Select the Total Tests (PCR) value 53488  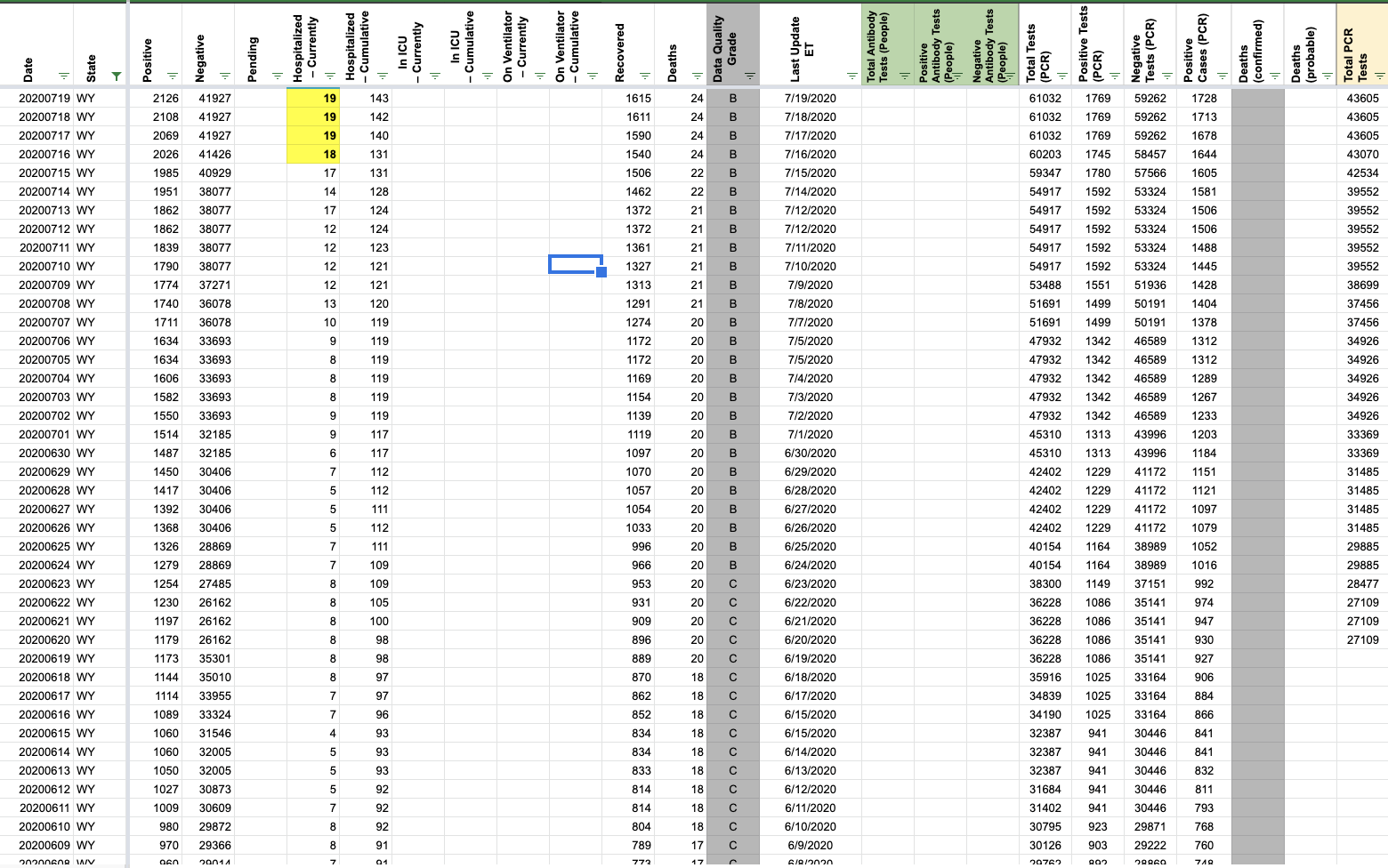(1045, 285)
